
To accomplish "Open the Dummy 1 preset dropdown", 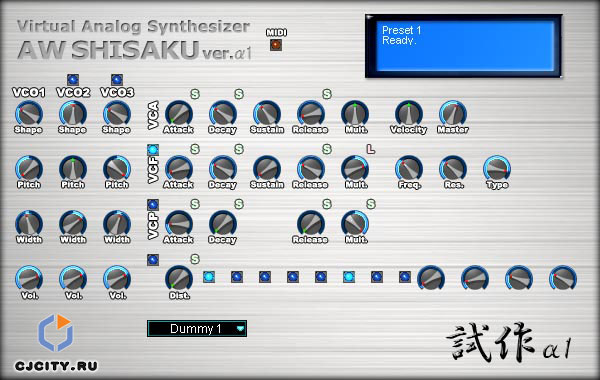I will [x=197, y=329].
